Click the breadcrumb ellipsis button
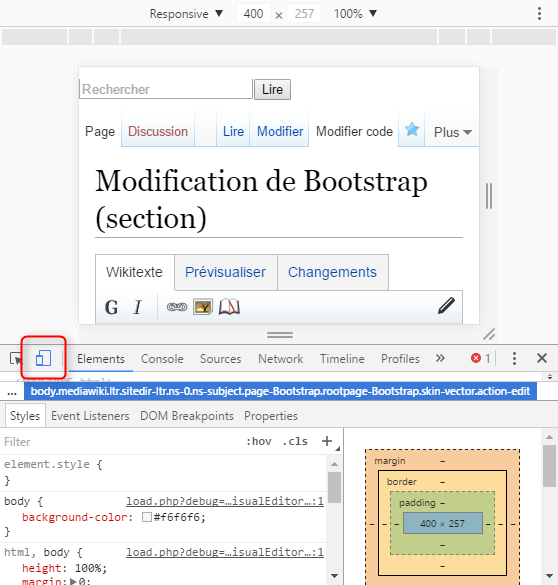The image size is (558, 585). [12, 392]
